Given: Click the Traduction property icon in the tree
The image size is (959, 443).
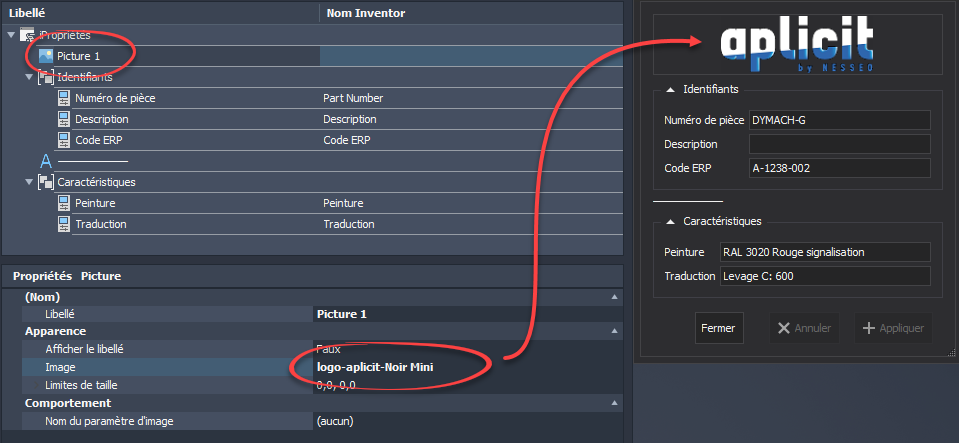Looking at the screenshot, I should (64, 224).
